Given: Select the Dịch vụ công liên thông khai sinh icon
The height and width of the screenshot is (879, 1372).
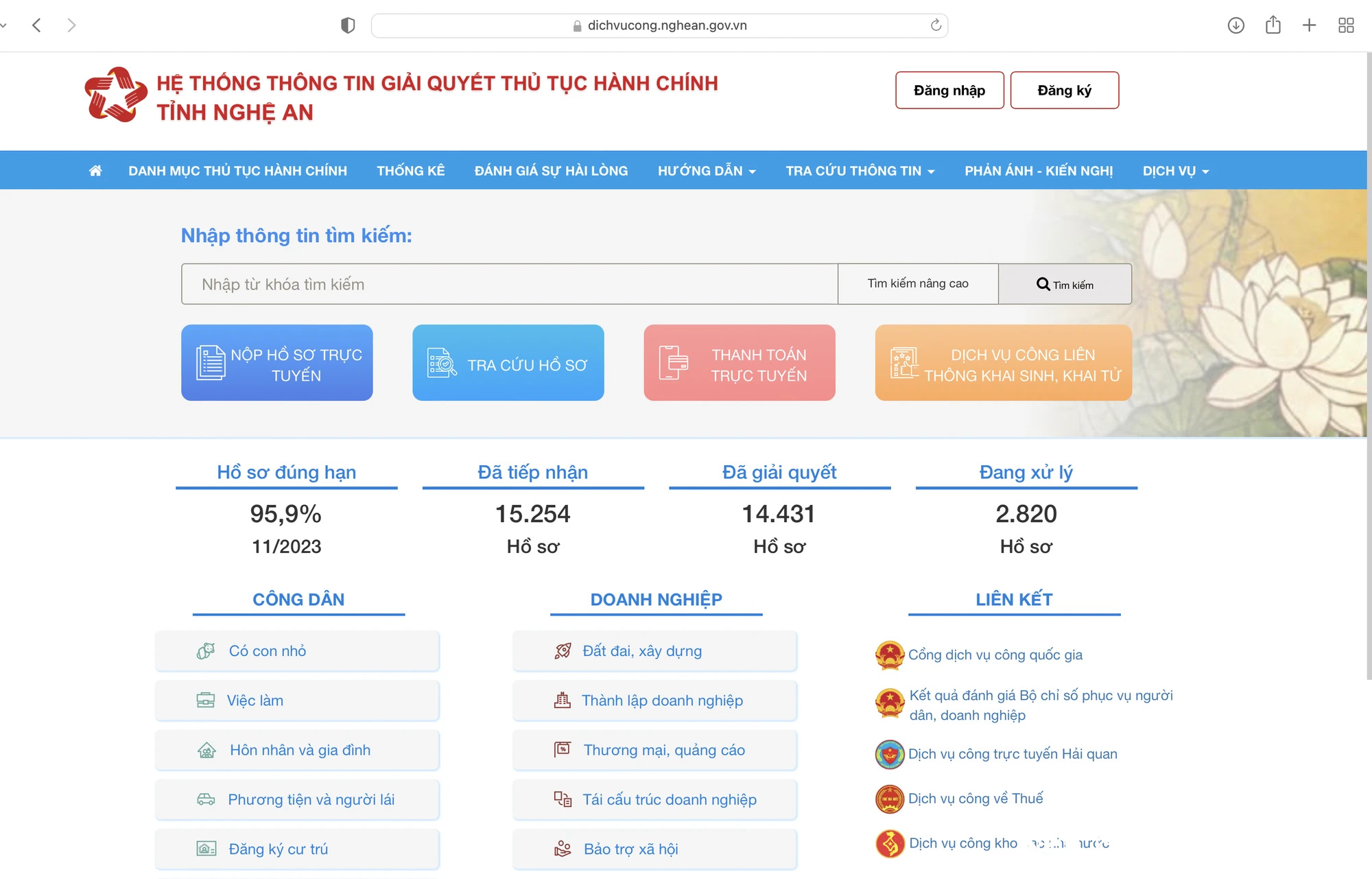Looking at the screenshot, I should (904, 362).
